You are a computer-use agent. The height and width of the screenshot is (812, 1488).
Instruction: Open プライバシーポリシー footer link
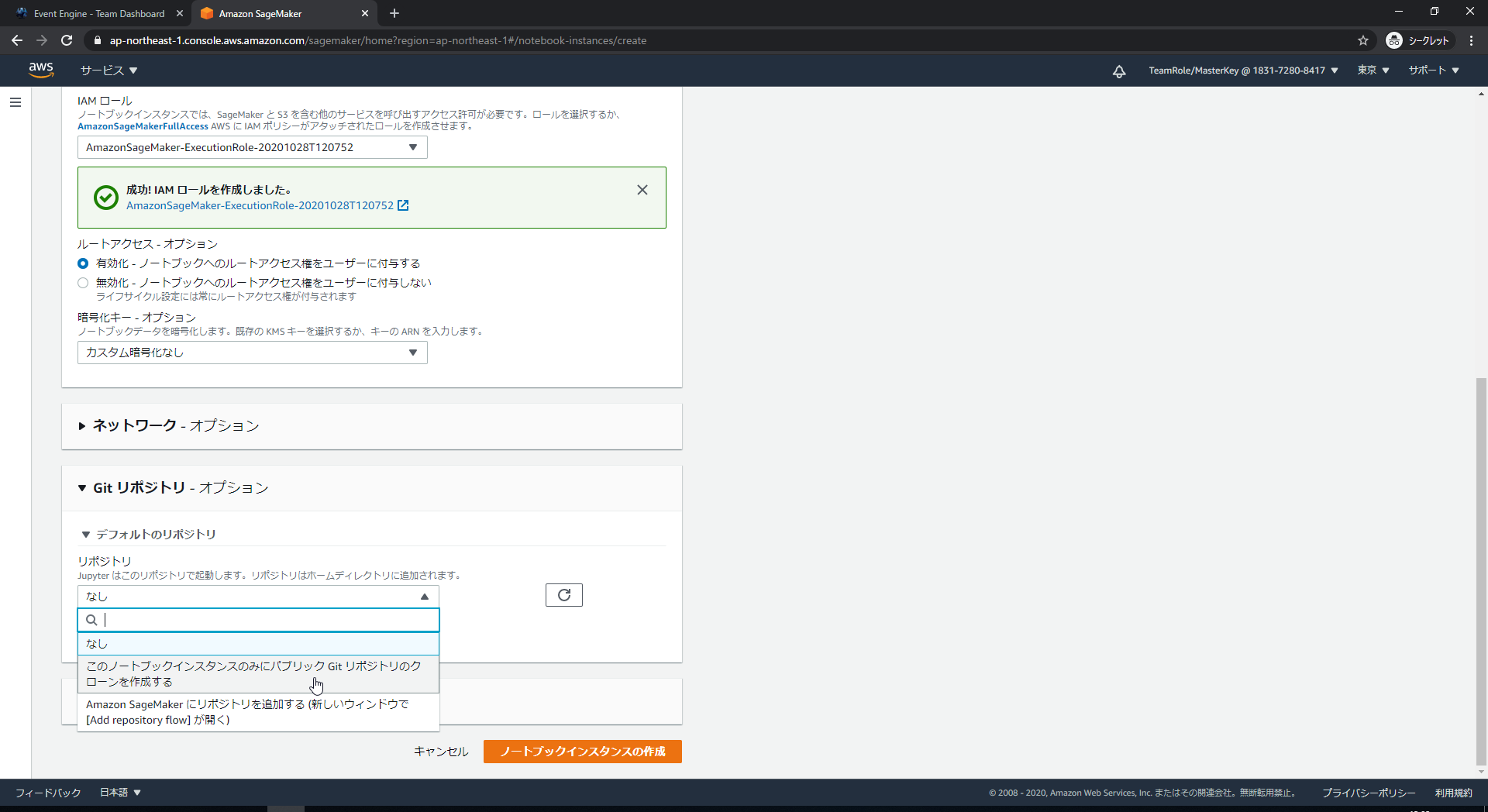tap(1369, 793)
